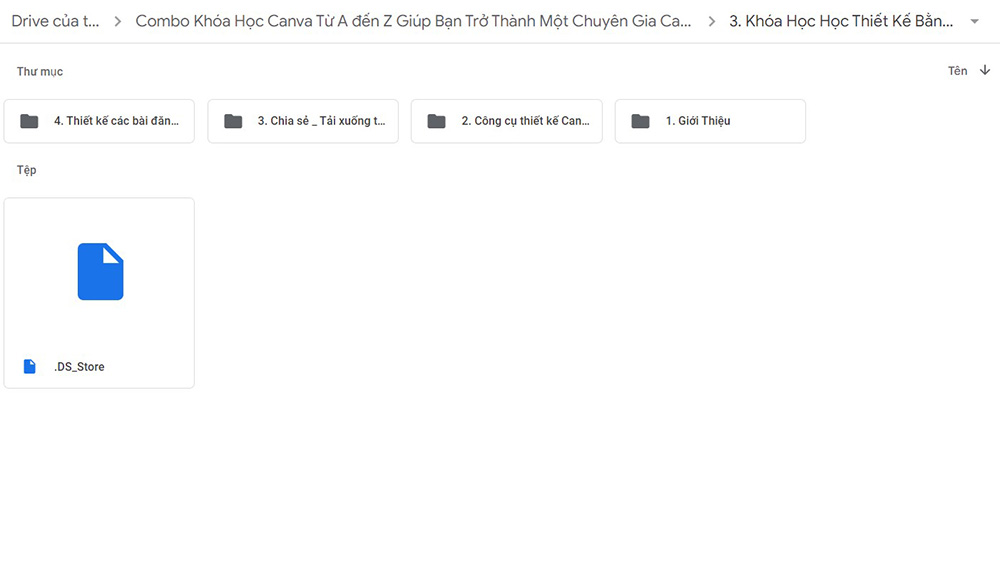
Task: Click the folder icon of '2. Công cụ thiết kế Can...'
Action: [x=436, y=121]
